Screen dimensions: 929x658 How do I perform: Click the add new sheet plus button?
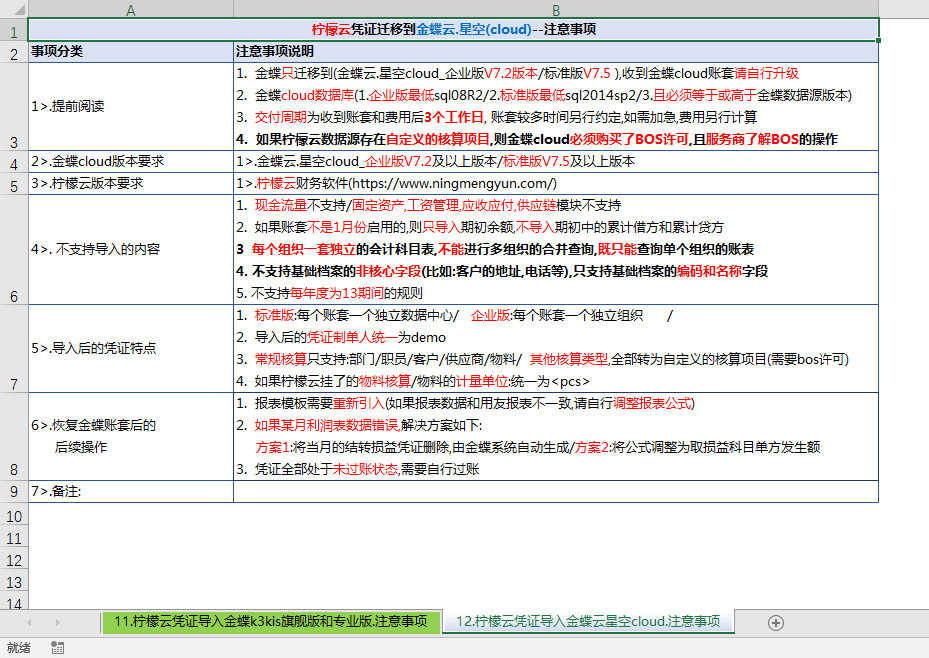pos(775,622)
